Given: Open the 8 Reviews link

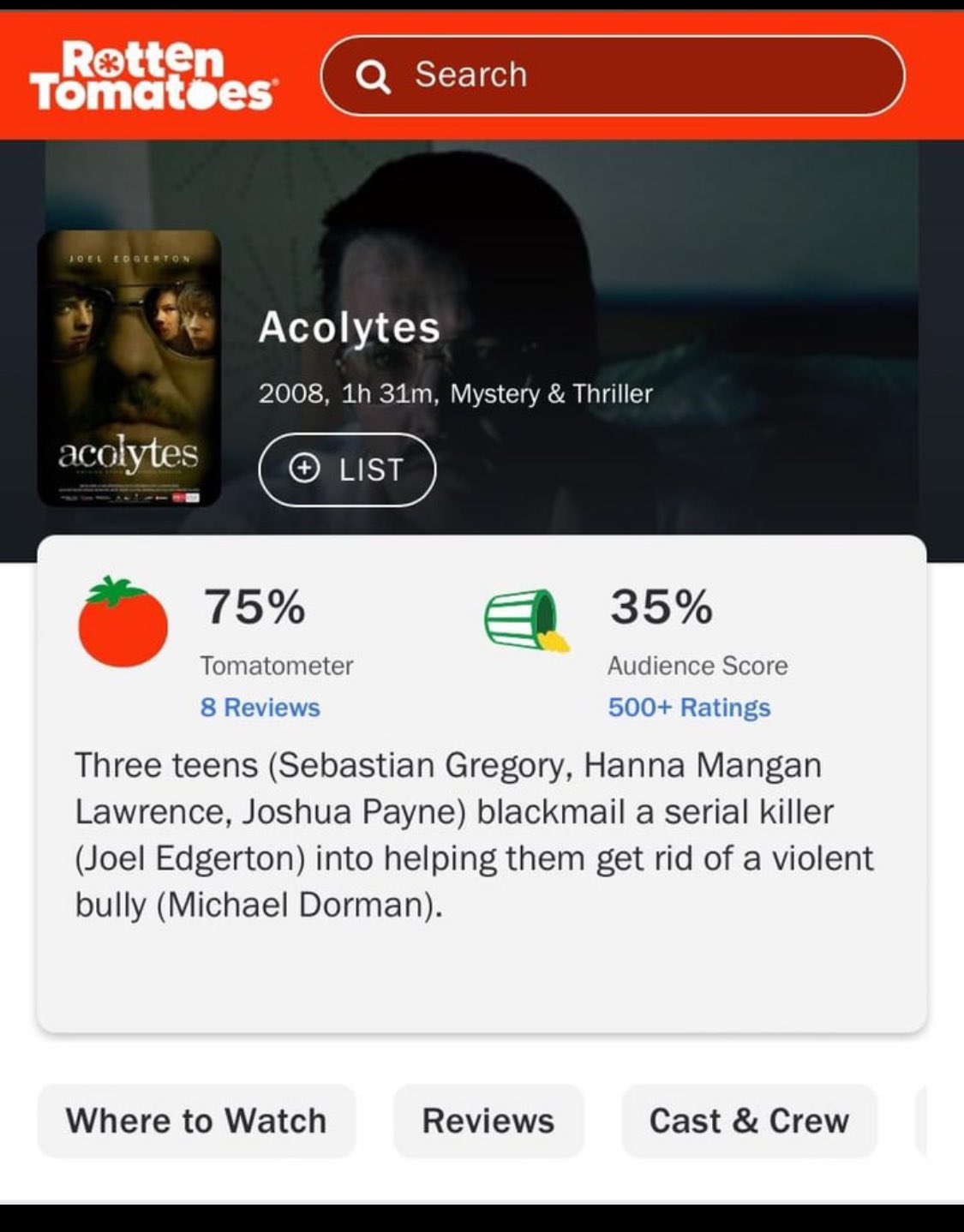Looking at the screenshot, I should click(260, 708).
